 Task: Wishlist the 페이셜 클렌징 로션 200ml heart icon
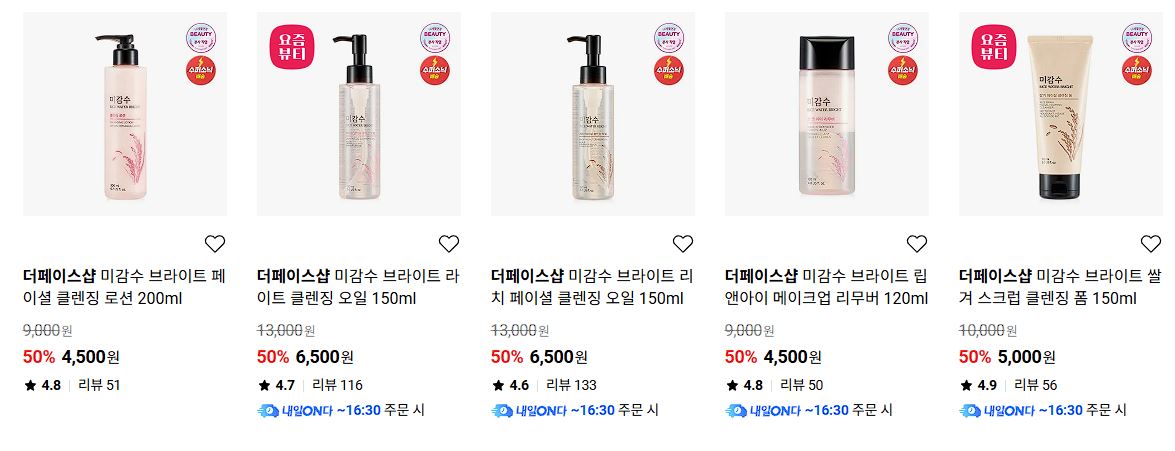tap(215, 243)
